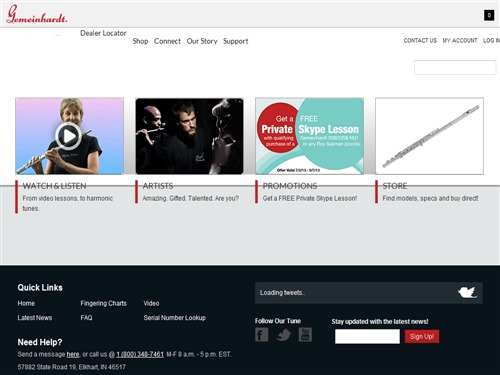Click the Sign Up! button
Viewport: 500px width, 375px height.
point(422,336)
